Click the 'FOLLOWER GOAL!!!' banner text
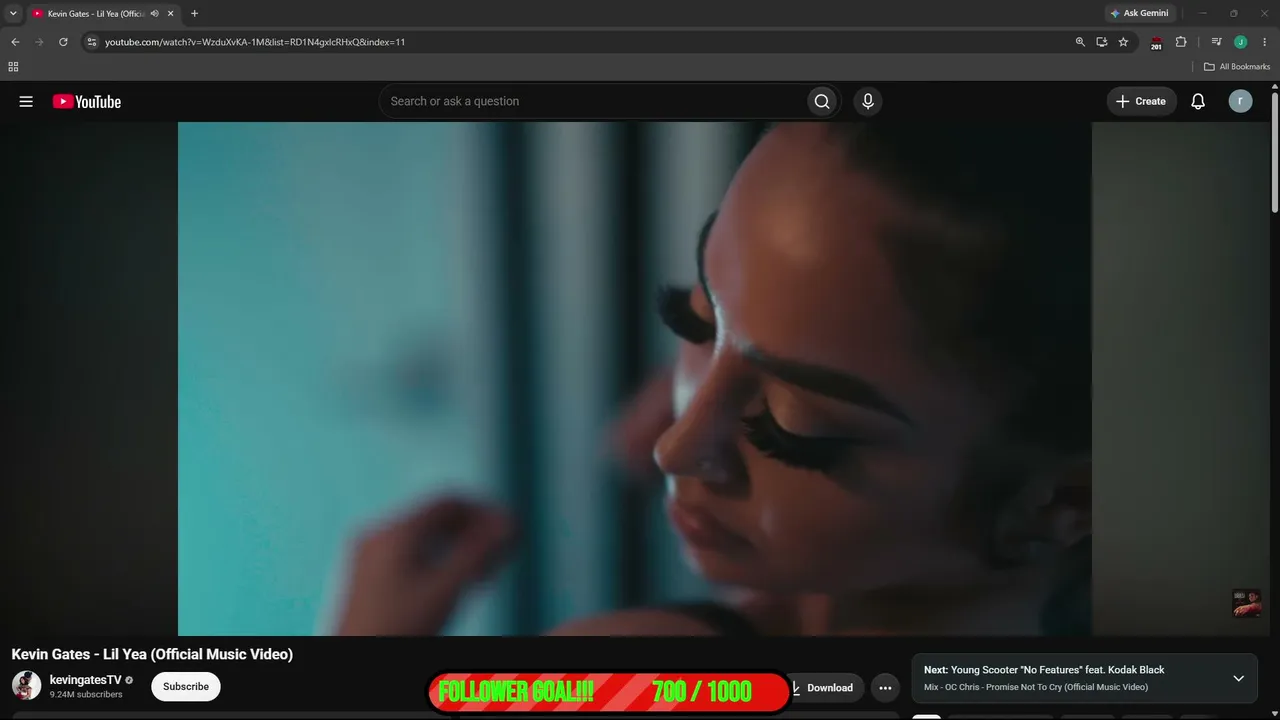The height and width of the screenshot is (720, 1280). tap(516, 692)
